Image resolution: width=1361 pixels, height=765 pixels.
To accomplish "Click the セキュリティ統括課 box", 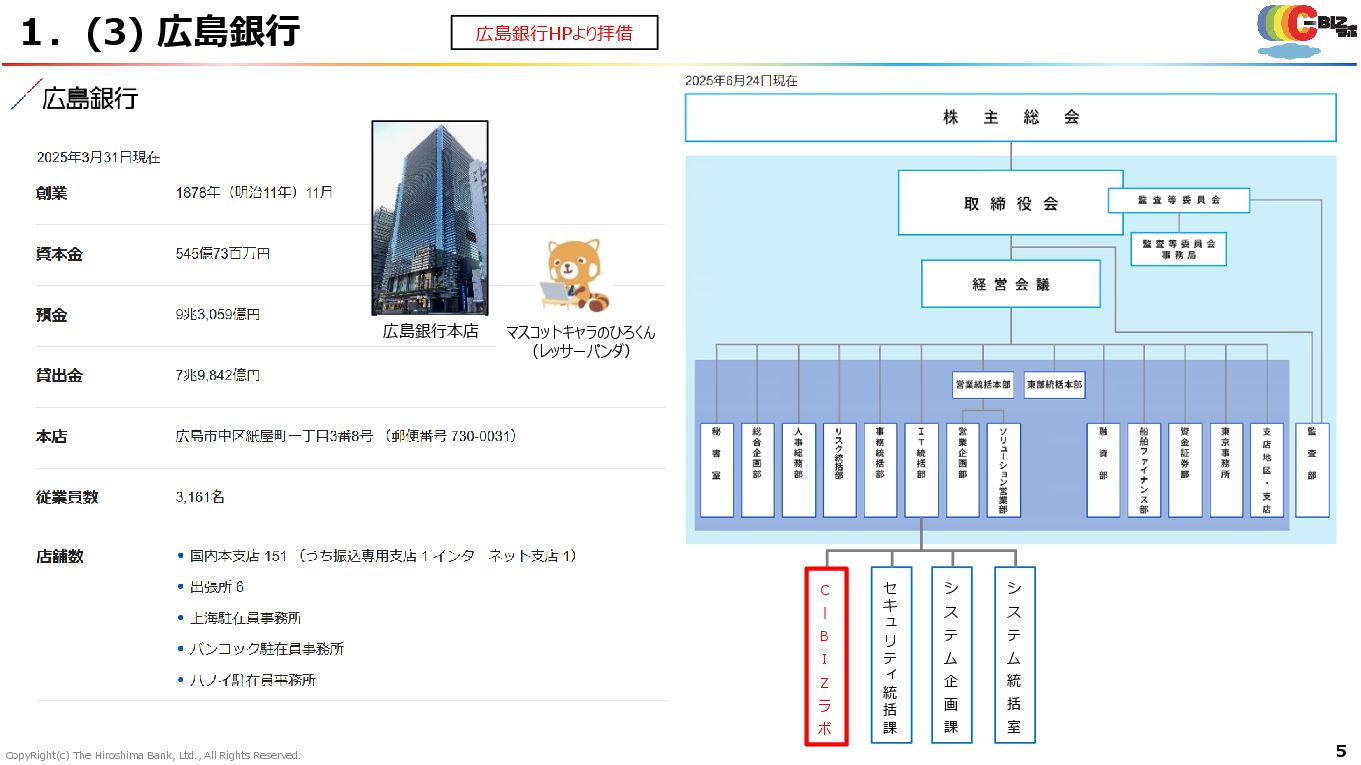I will tap(890, 655).
